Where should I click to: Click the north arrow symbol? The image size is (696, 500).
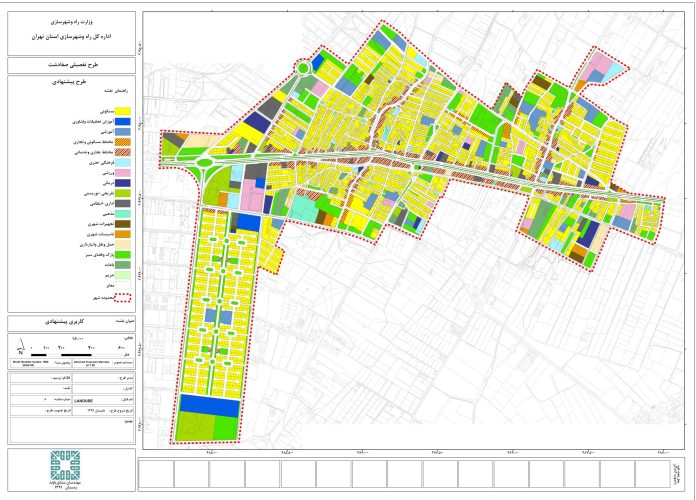click(21, 347)
